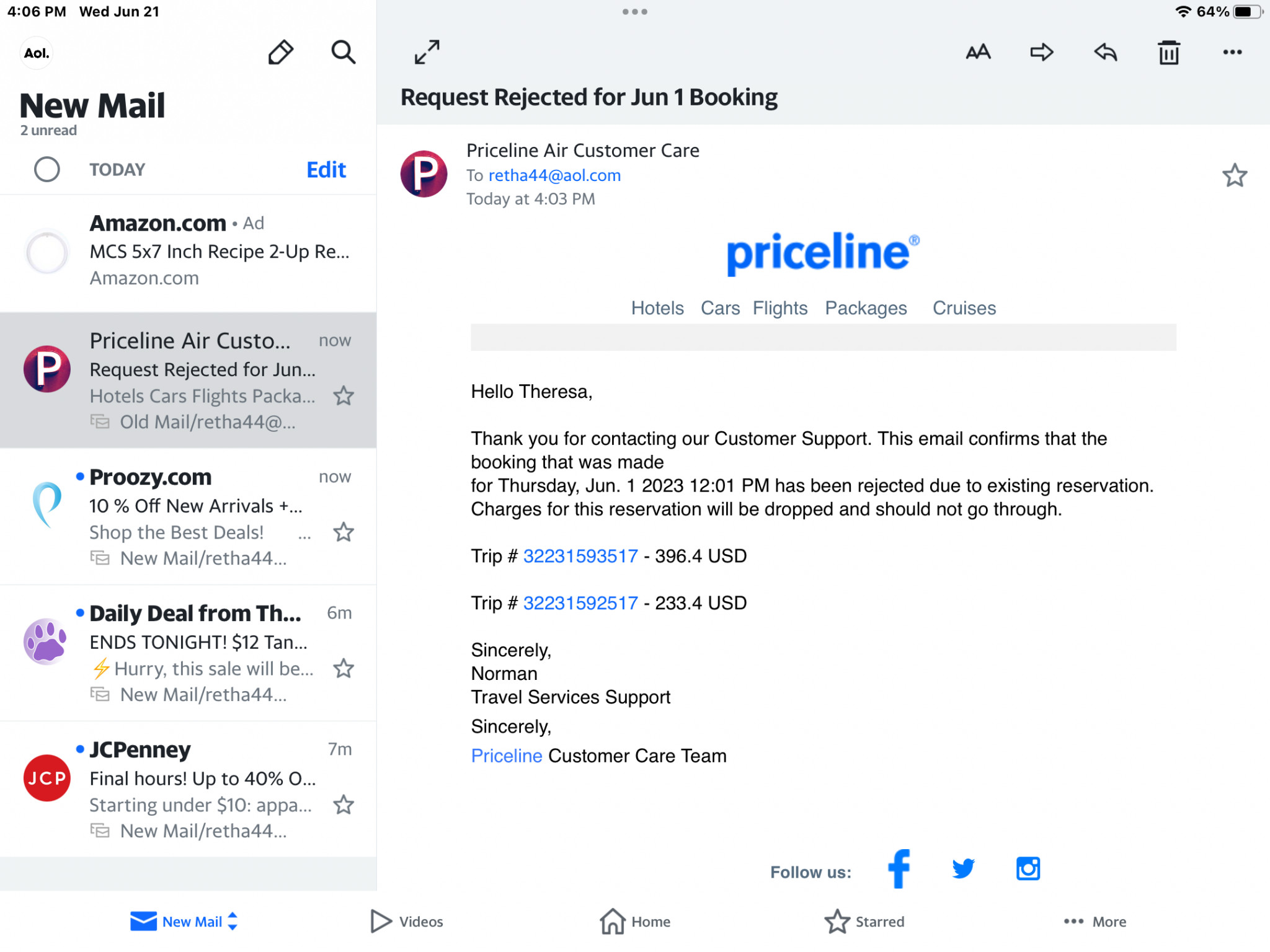Open the AA text size options
Image resolution: width=1270 pixels, height=952 pixels.
click(978, 52)
